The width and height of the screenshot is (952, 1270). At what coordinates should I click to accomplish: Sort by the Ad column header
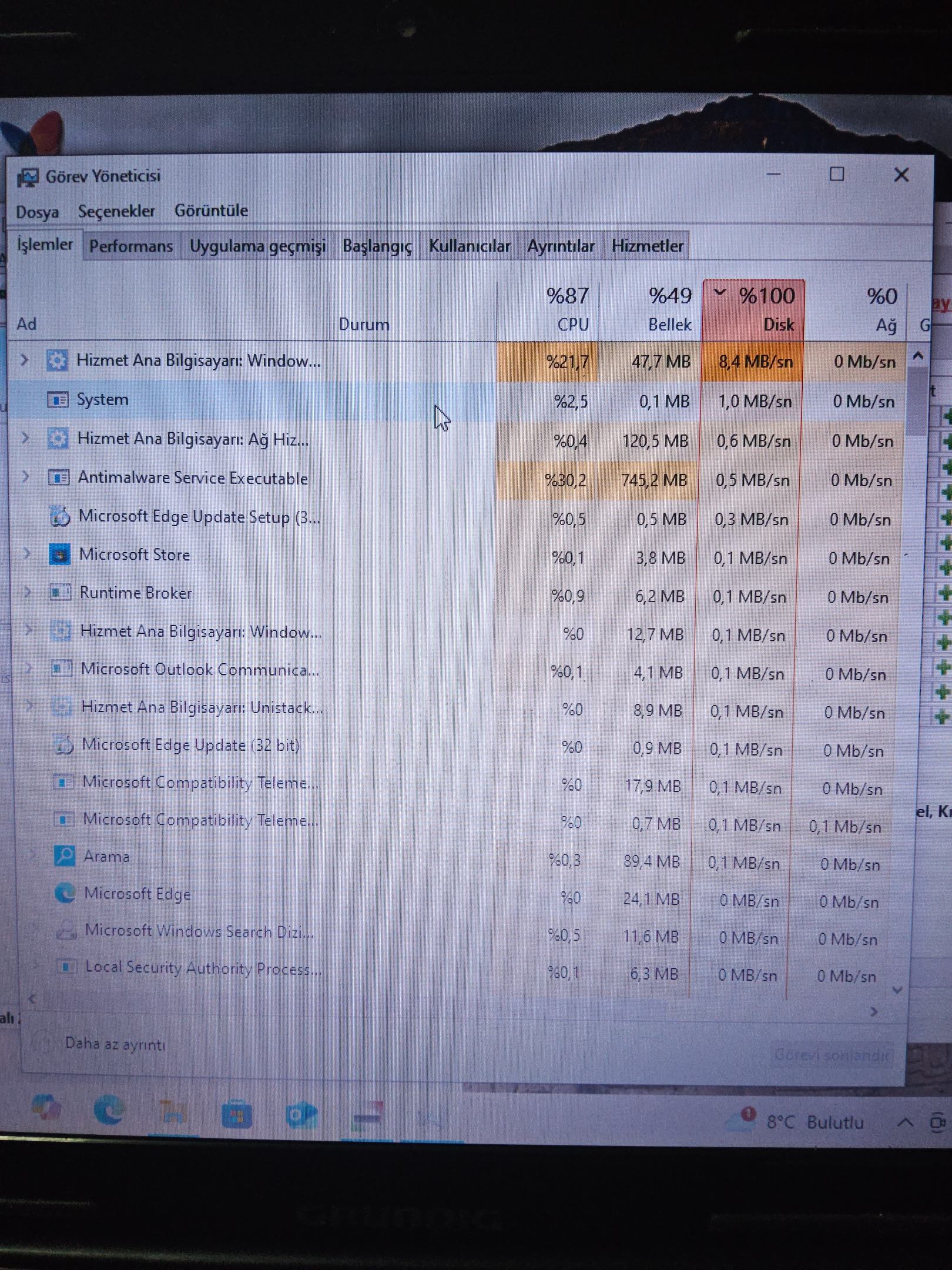tap(169, 310)
